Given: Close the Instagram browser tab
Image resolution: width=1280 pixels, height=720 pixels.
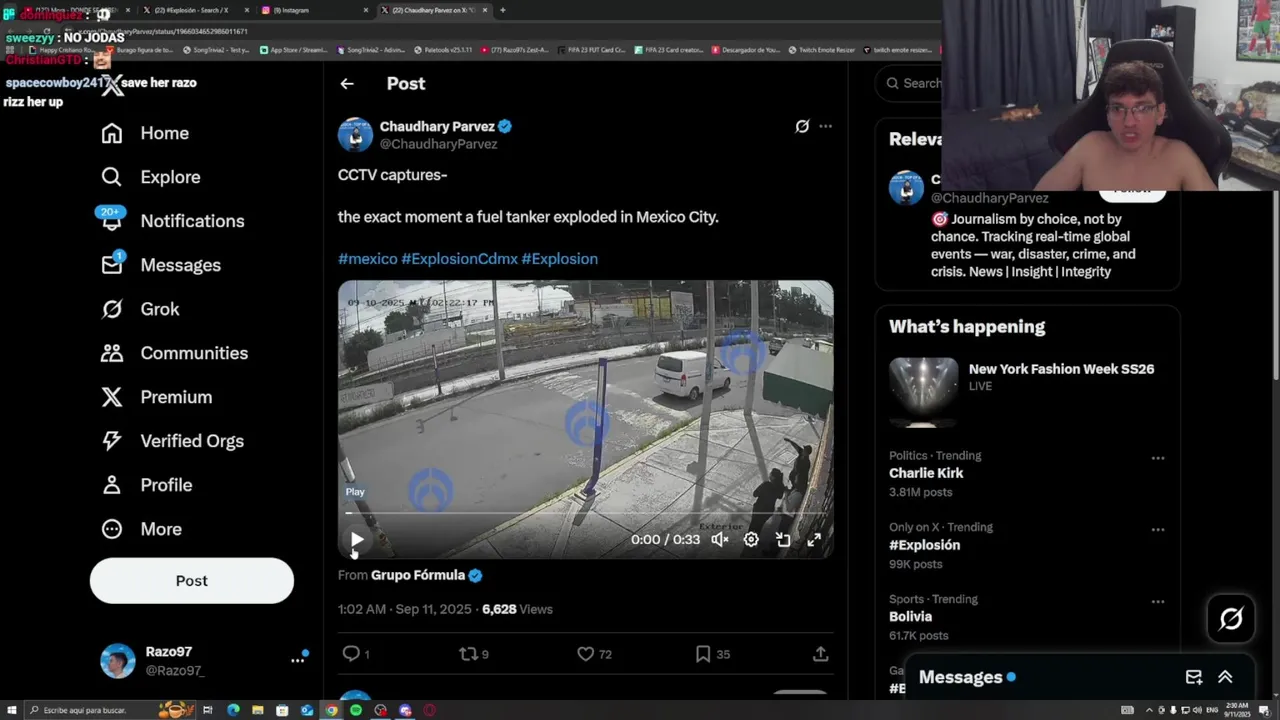Looking at the screenshot, I should click(365, 10).
